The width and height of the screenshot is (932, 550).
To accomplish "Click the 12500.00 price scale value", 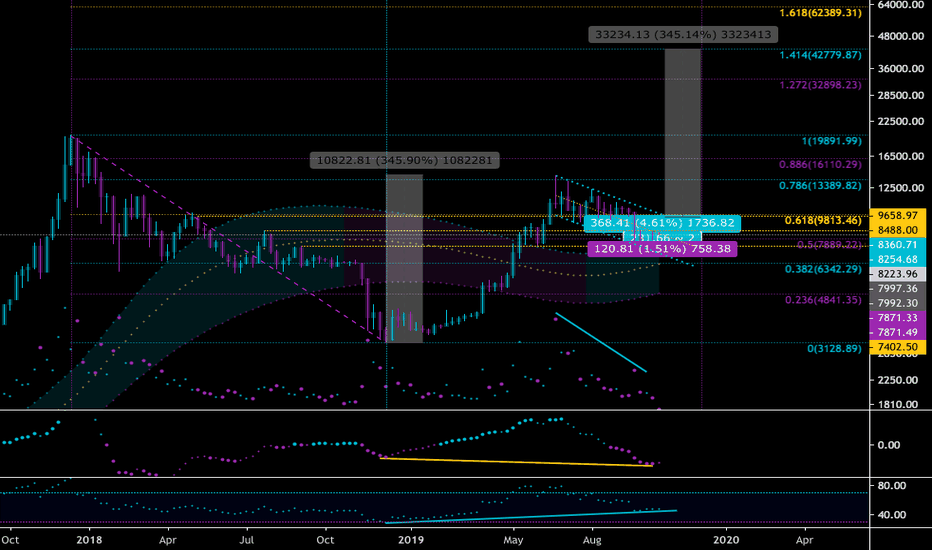I will tap(900, 188).
